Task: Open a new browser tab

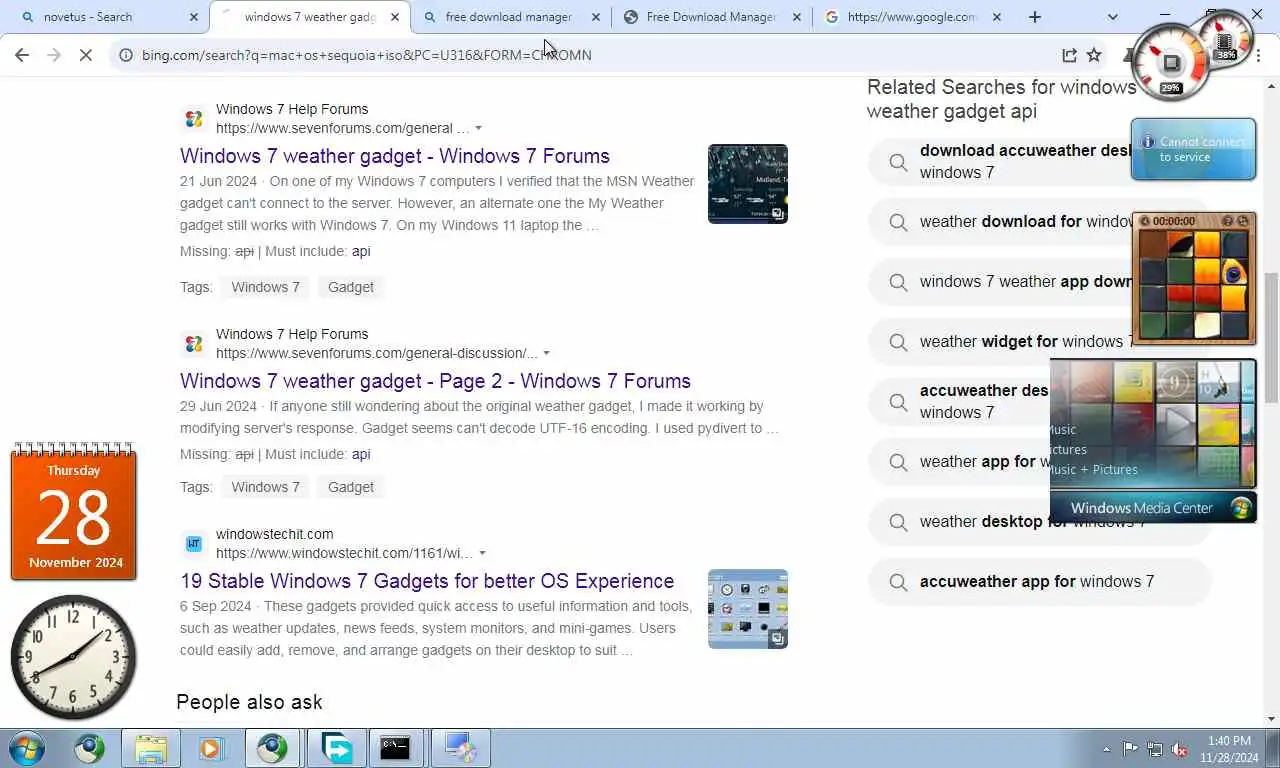Action: [1035, 17]
